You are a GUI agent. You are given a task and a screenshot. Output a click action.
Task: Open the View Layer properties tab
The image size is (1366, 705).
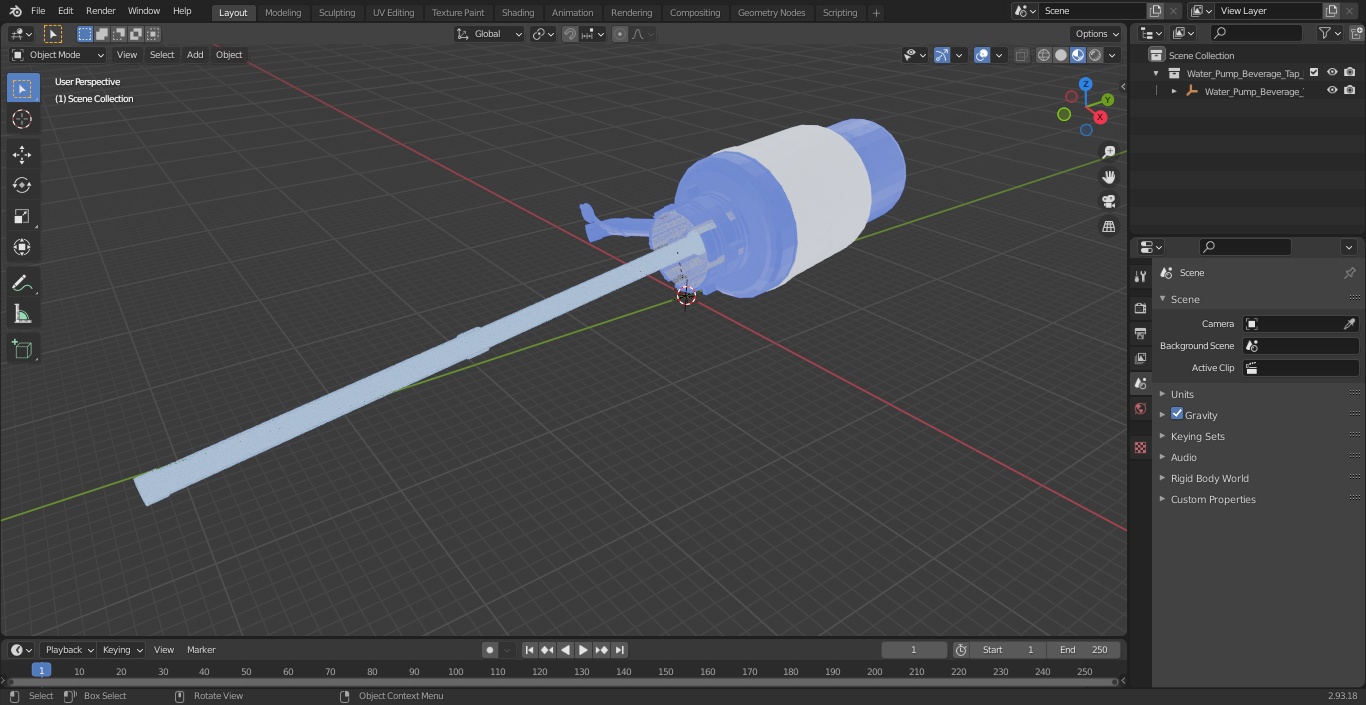coord(1140,358)
